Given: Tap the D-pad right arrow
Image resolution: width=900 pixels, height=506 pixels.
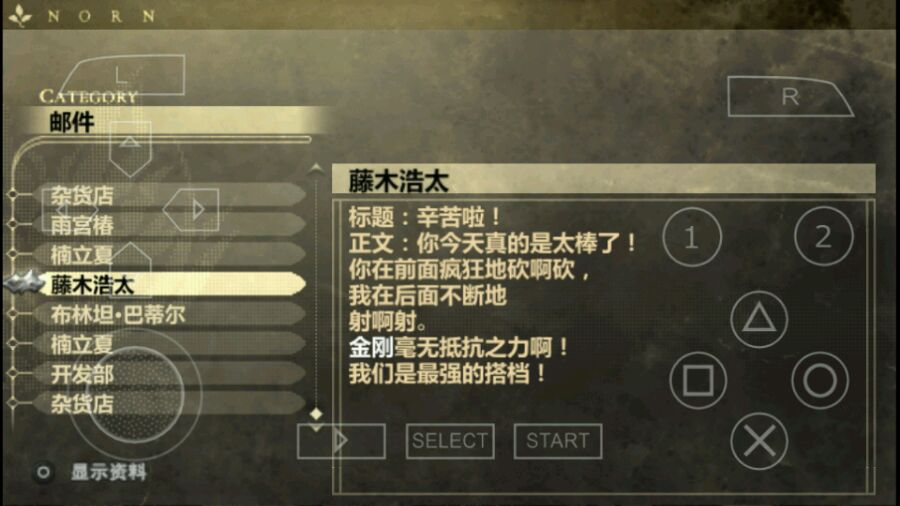Looking at the screenshot, I should (x=191, y=209).
